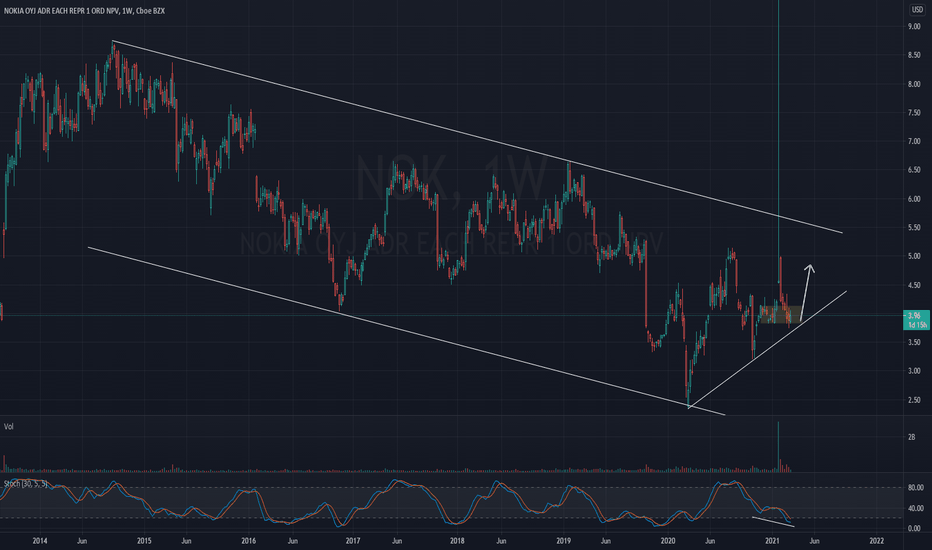Click the 2014 time axis label
Screen dimensions: 932x550
pos(40,541)
